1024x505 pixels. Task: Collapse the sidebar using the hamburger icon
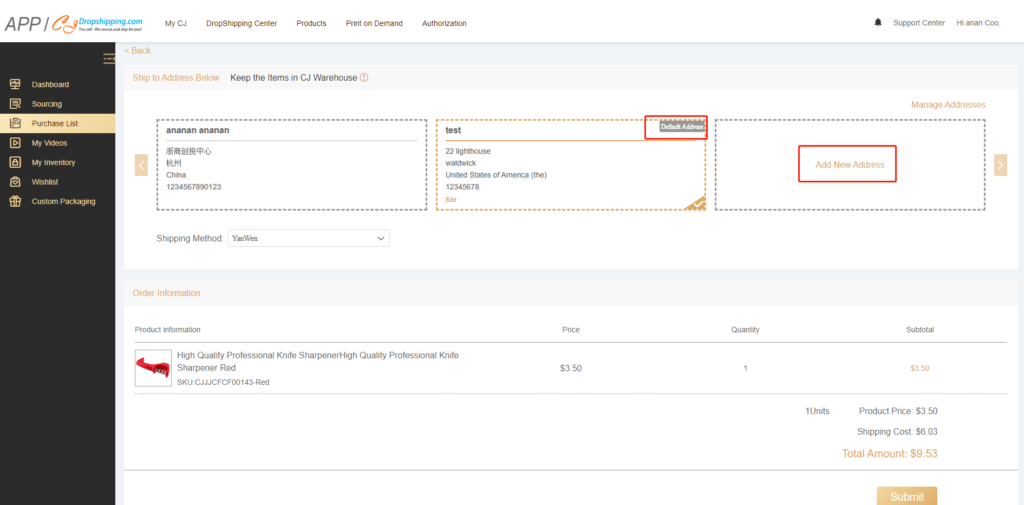(109, 58)
